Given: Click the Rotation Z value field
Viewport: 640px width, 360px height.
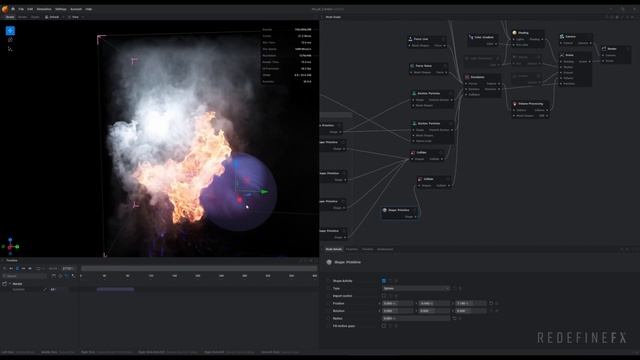Looking at the screenshot, I should pos(471,311).
